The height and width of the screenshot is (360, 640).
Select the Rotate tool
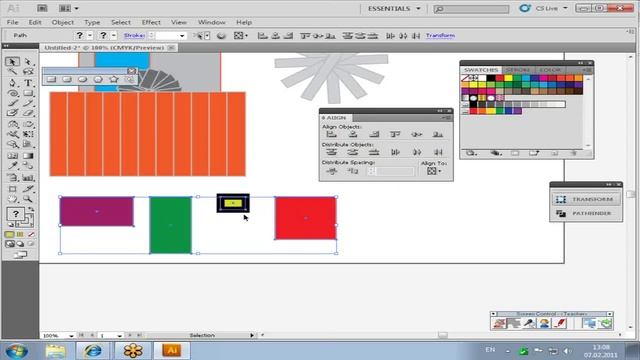(12, 124)
